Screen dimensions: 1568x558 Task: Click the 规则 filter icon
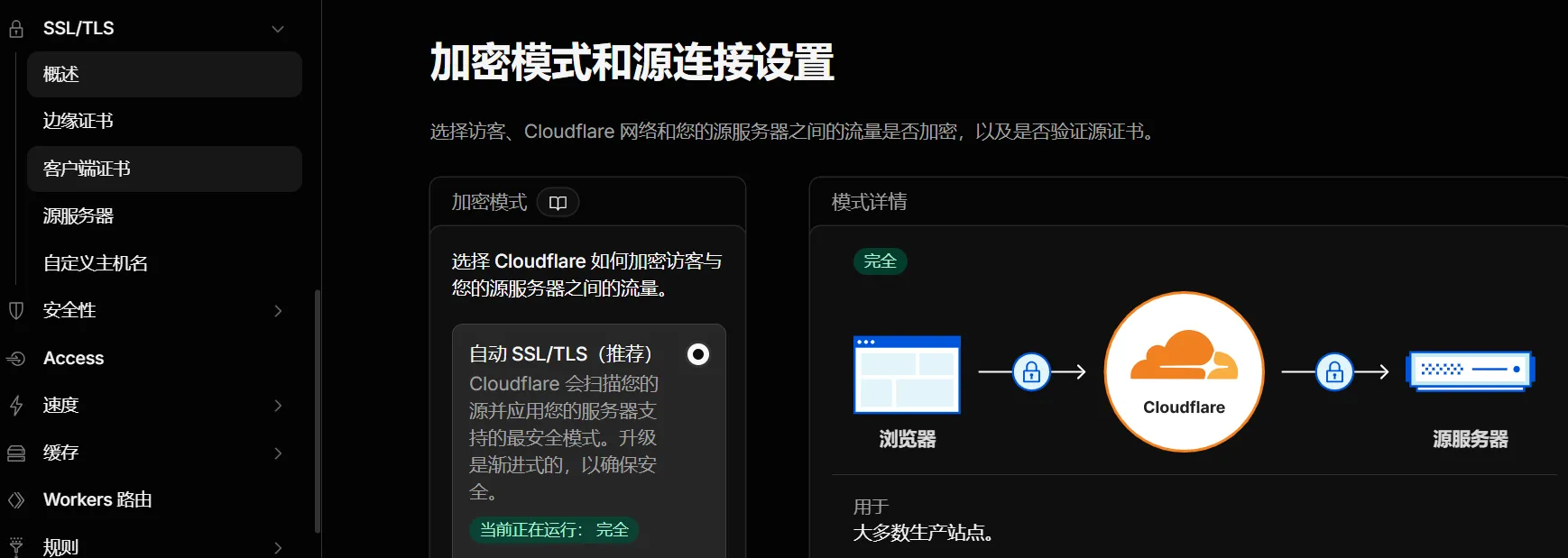coord(16,547)
